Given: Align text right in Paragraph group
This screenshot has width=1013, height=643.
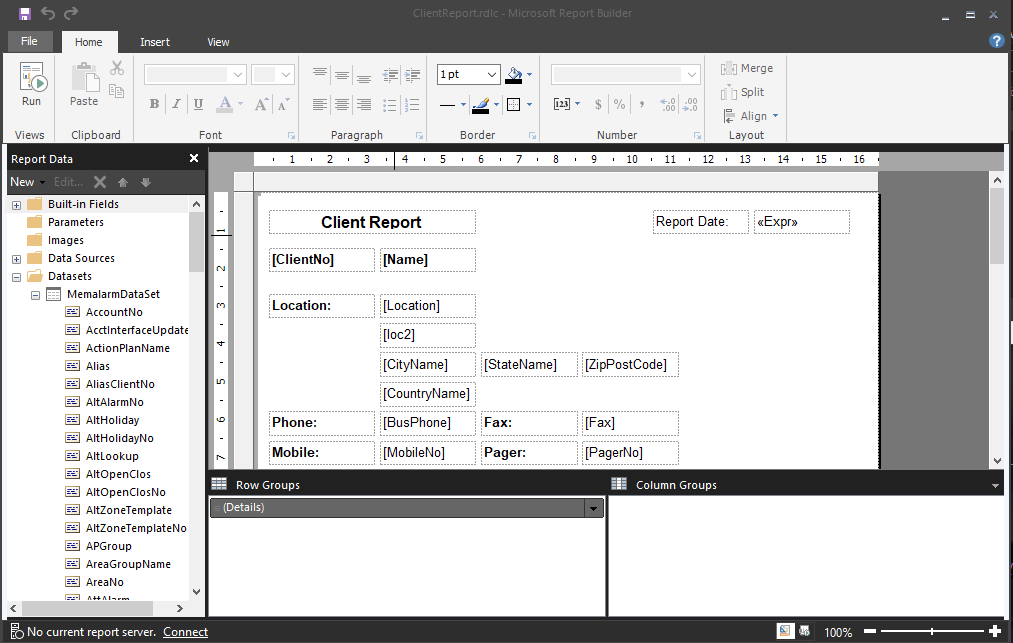Looking at the screenshot, I should (364, 105).
